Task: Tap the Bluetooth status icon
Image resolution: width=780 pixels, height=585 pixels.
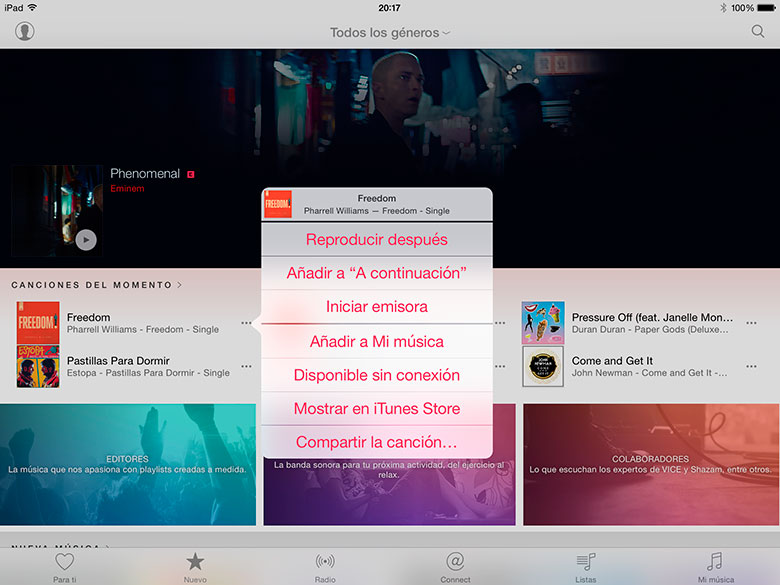Action: pyautogui.click(x=723, y=8)
